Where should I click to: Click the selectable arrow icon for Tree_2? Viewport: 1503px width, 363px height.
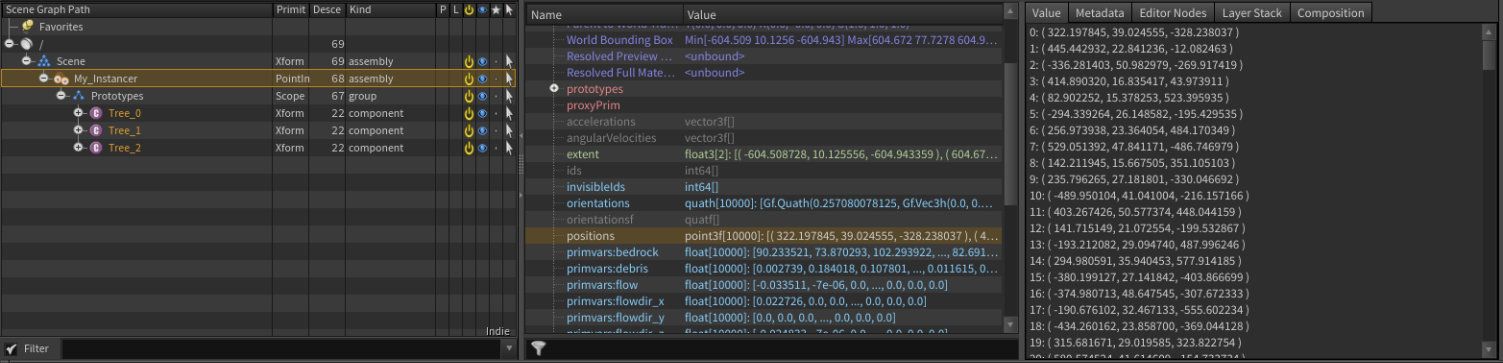509,148
